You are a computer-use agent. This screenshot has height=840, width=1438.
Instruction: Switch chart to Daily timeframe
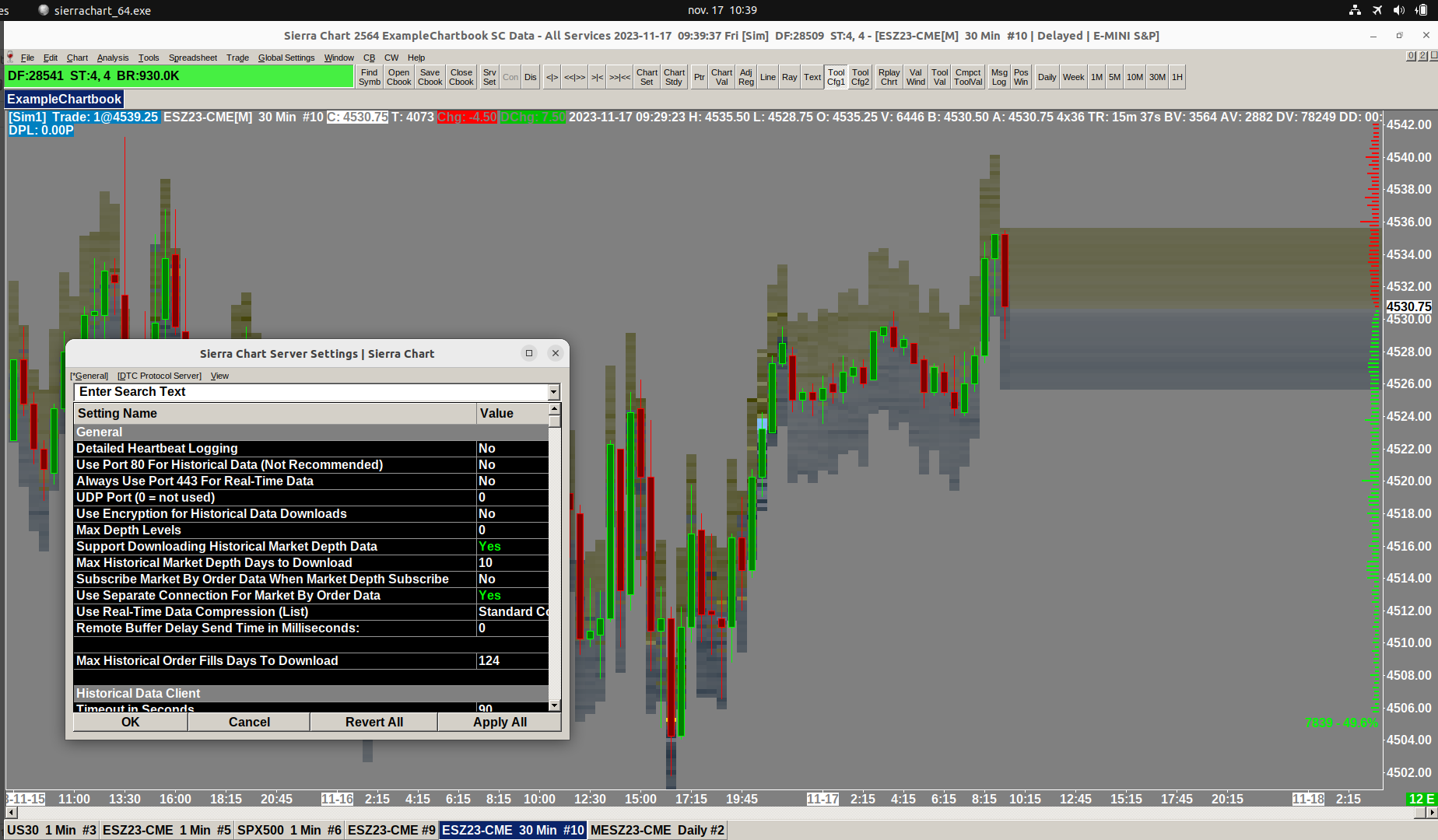click(1047, 77)
